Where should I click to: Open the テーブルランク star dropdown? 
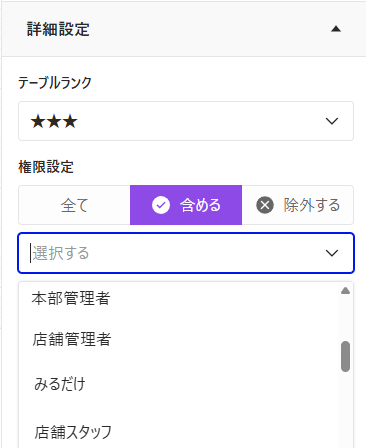(186, 121)
